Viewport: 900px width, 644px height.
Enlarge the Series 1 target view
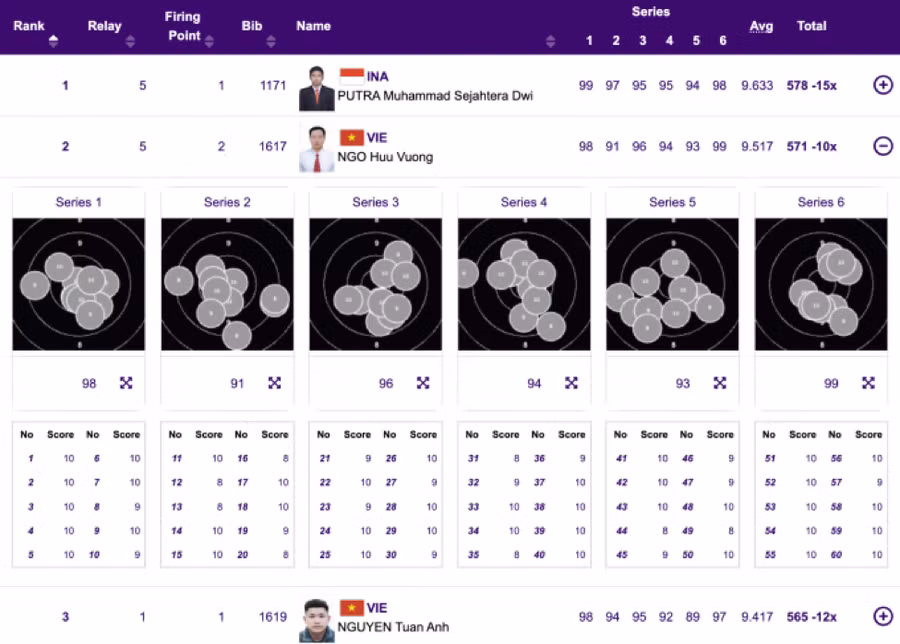coord(126,383)
